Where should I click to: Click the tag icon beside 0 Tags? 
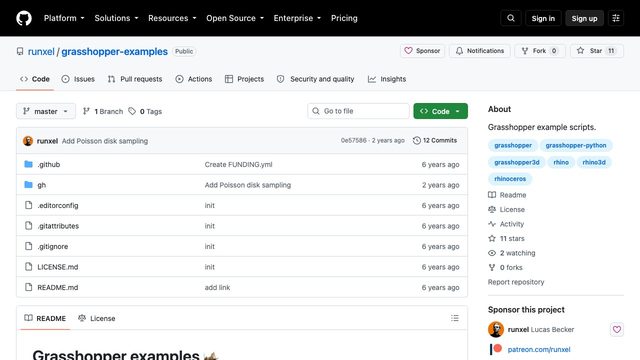132,111
